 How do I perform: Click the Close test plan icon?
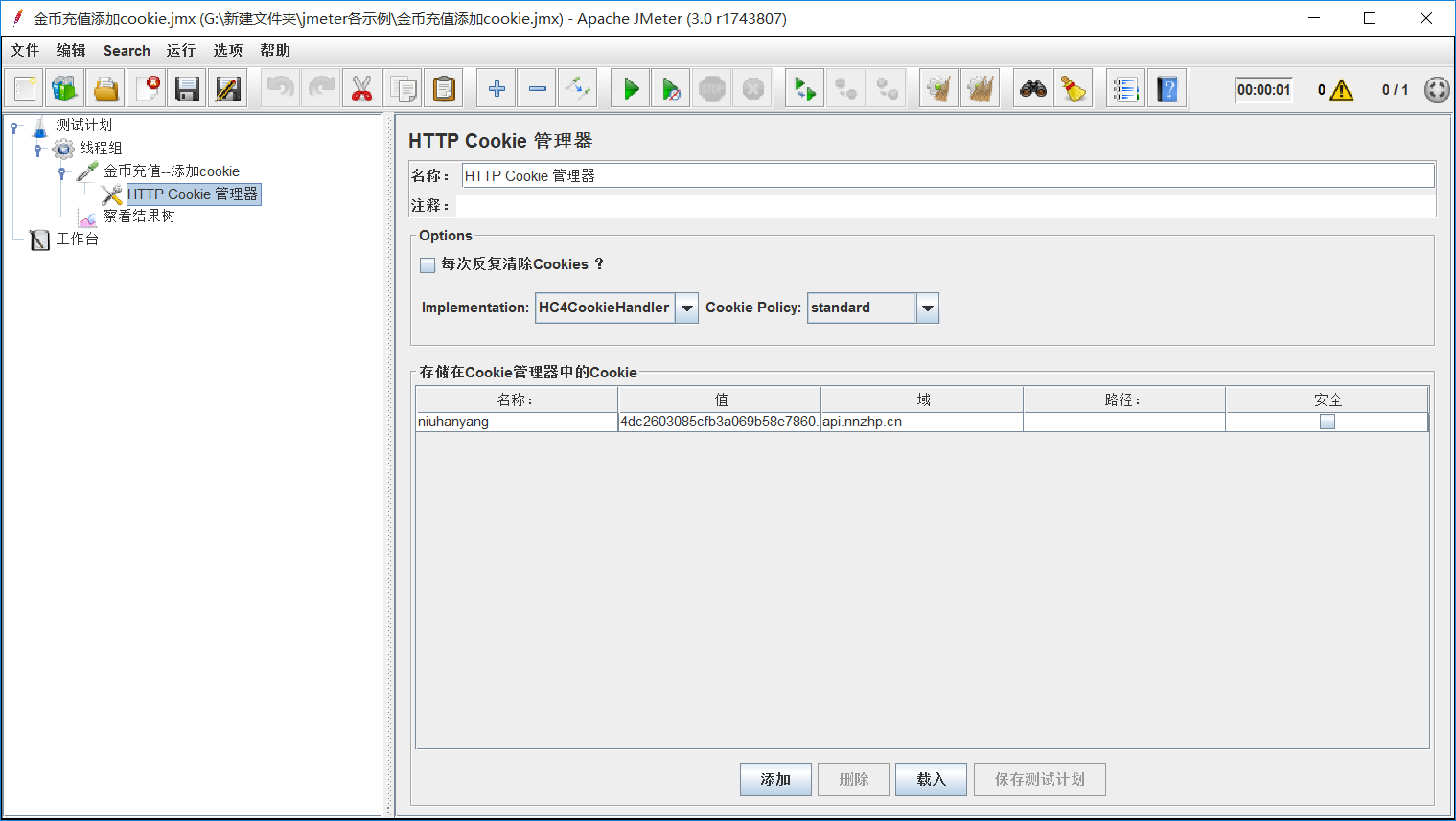point(148,89)
